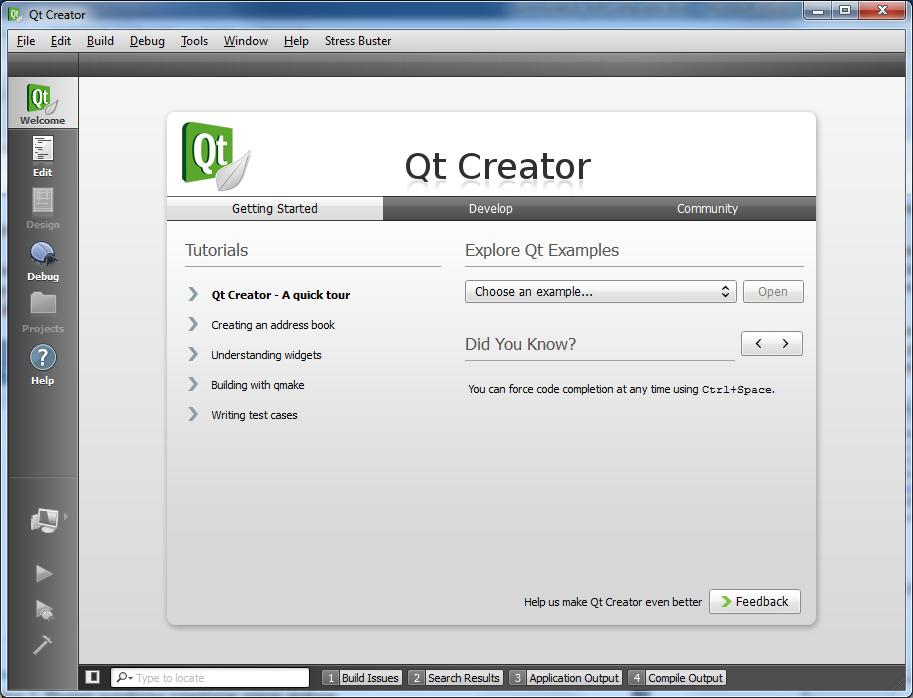Minimize the Qt Creator window
Image resolution: width=913 pixels, height=698 pixels.
tap(818, 10)
